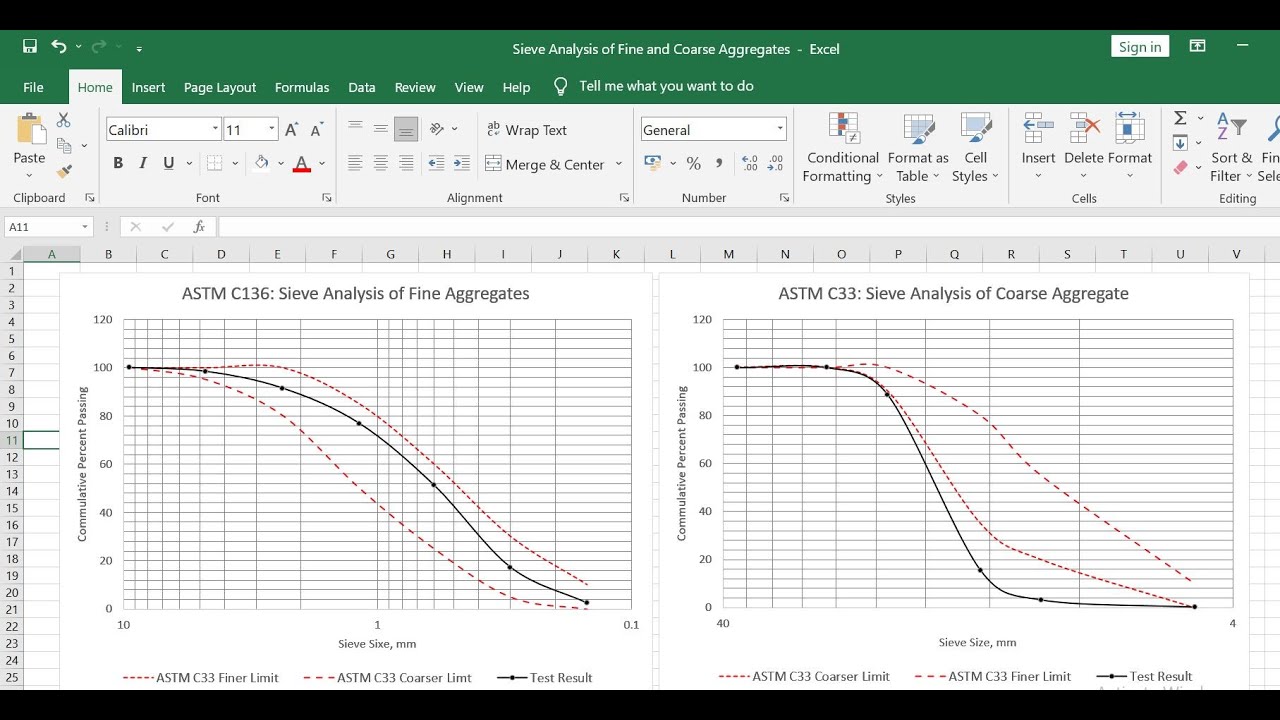This screenshot has height=720, width=1280.
Task: Click the Clear eraser icon
Action: coord(1180,168)
